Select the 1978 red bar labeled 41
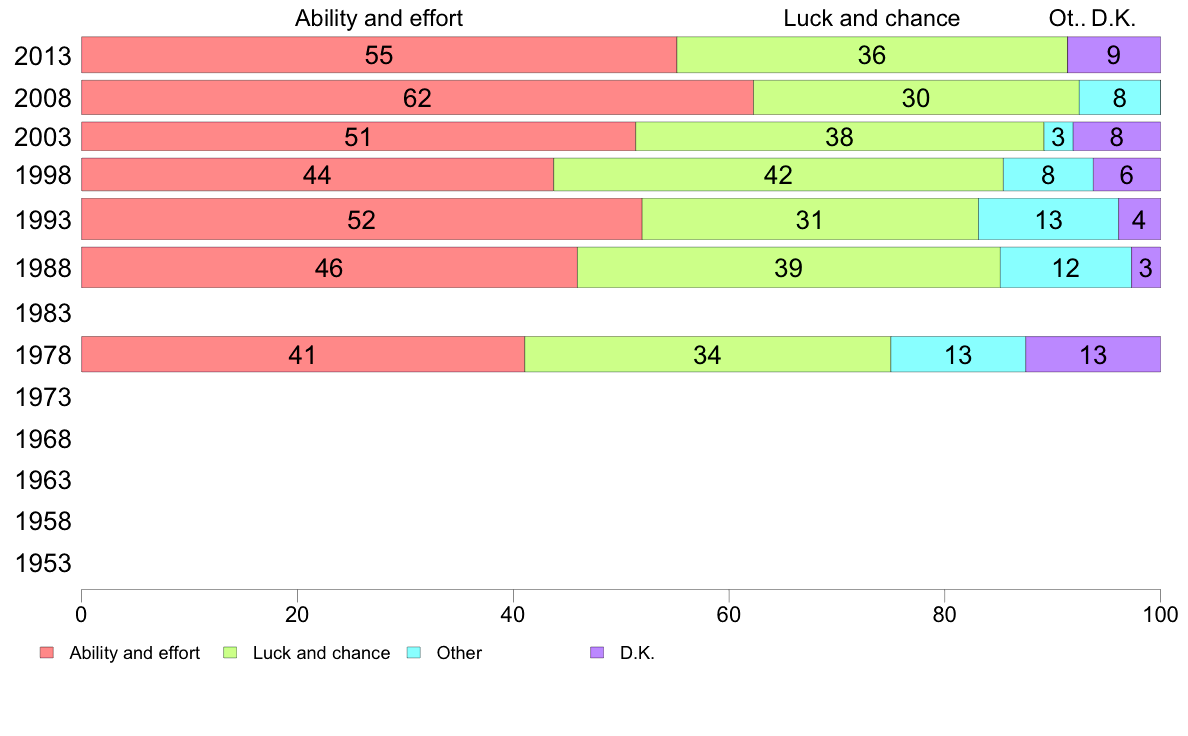Image resolution: width=1188 pixels, height=736 pixels. (x=302, y=354)
